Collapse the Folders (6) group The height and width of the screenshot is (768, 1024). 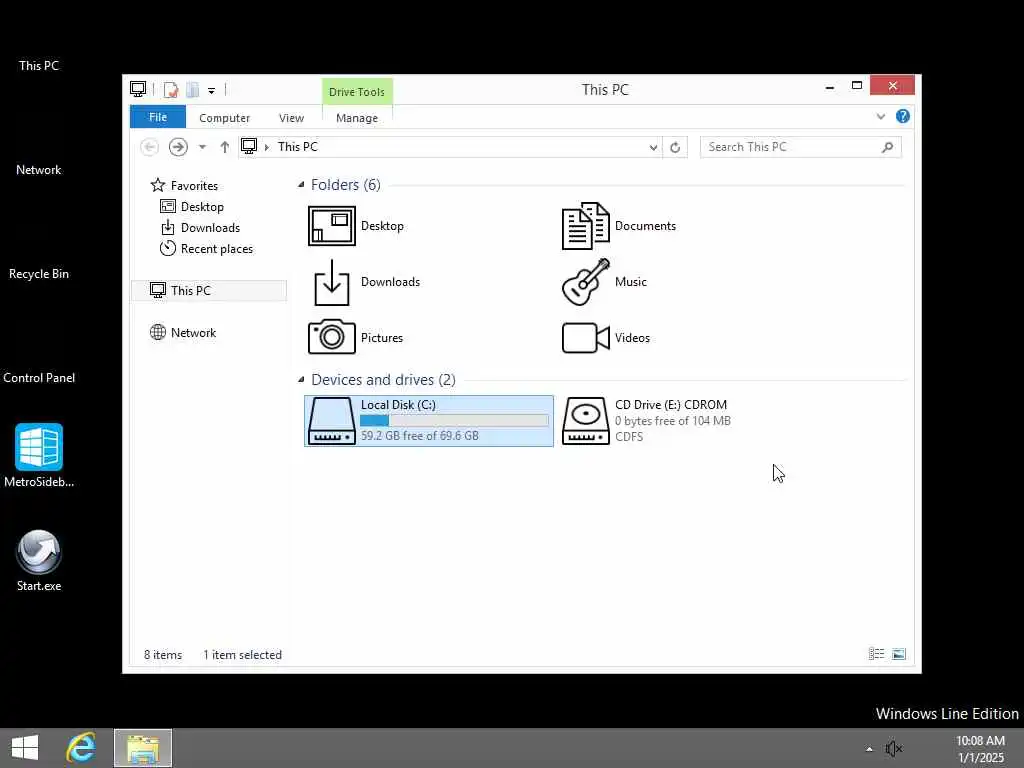(x=301, y=185)
